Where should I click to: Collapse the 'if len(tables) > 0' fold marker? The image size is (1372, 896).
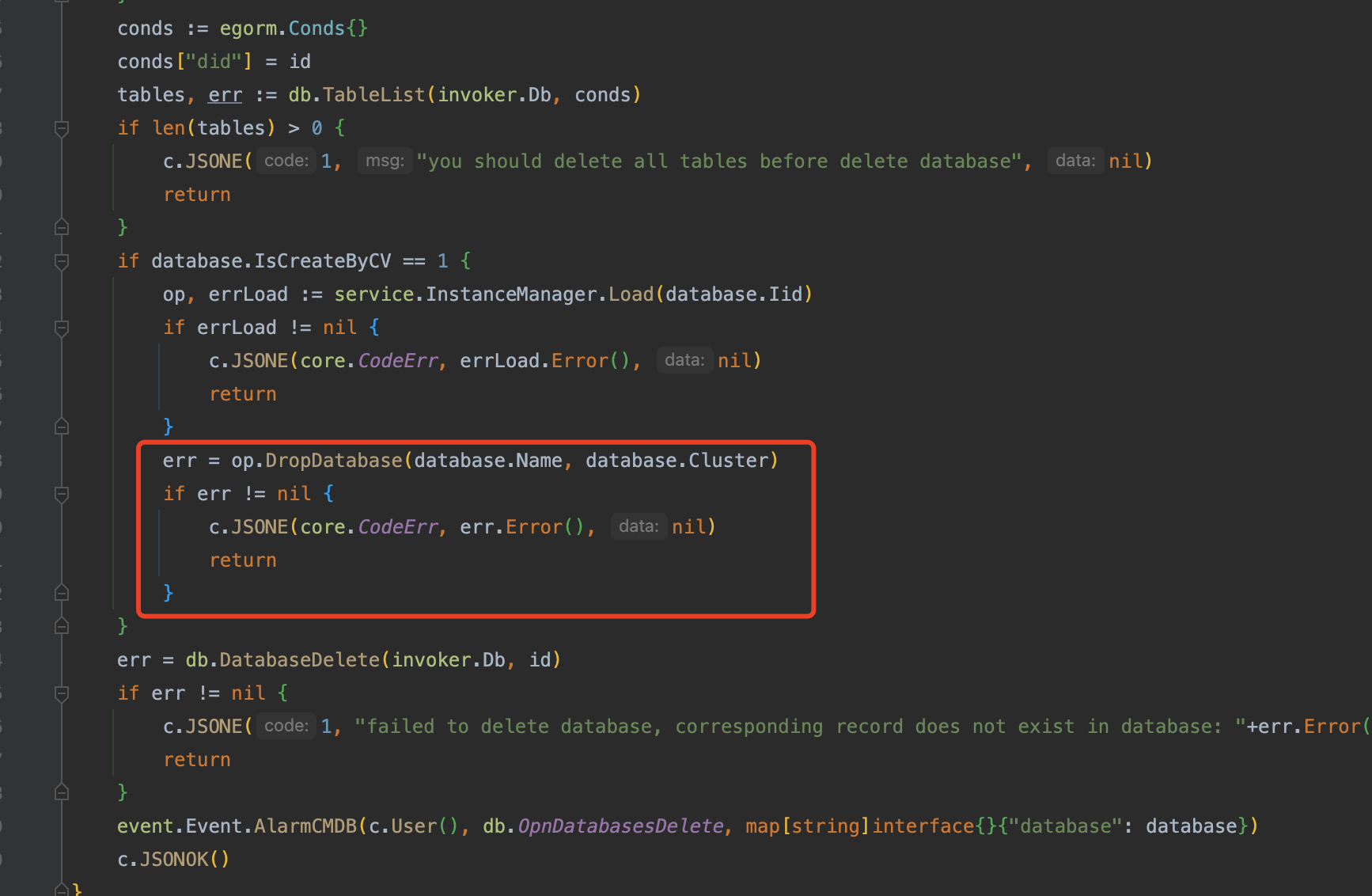point(62,127)
